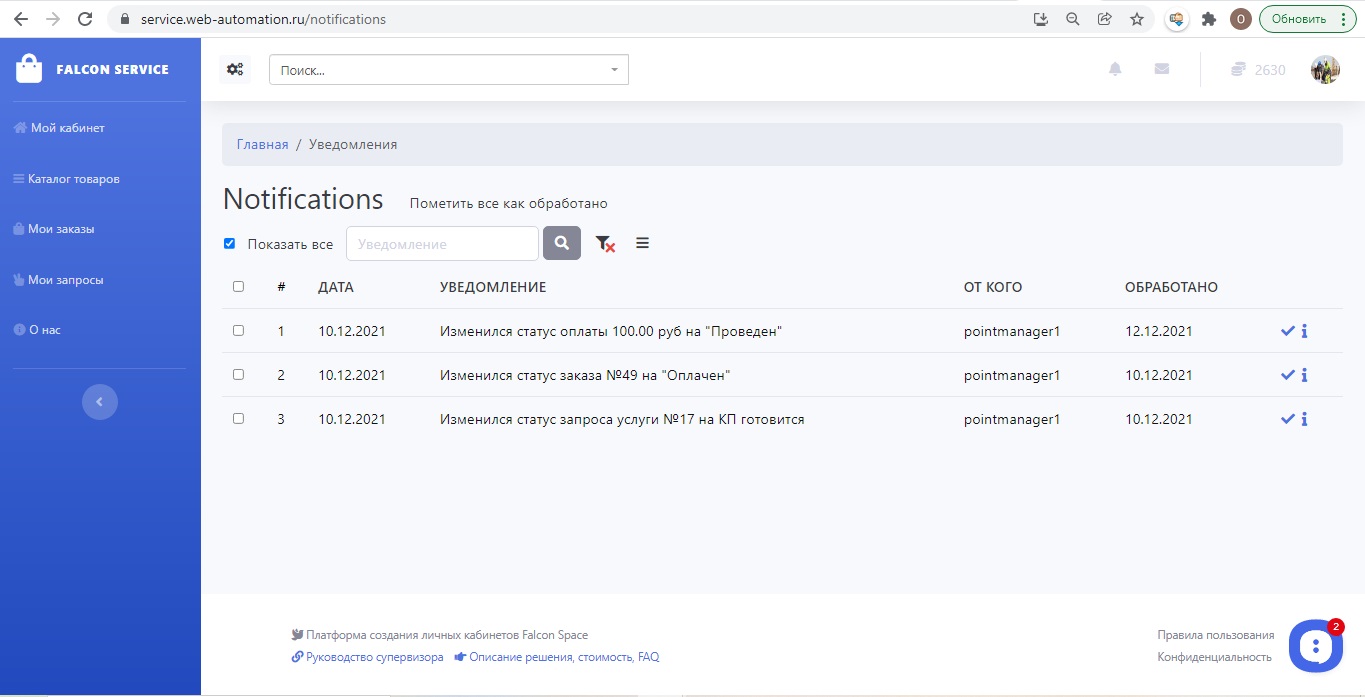Collapse the left sidebar with chevron
The image size is (1365, 697).
(x=99, y=402)
